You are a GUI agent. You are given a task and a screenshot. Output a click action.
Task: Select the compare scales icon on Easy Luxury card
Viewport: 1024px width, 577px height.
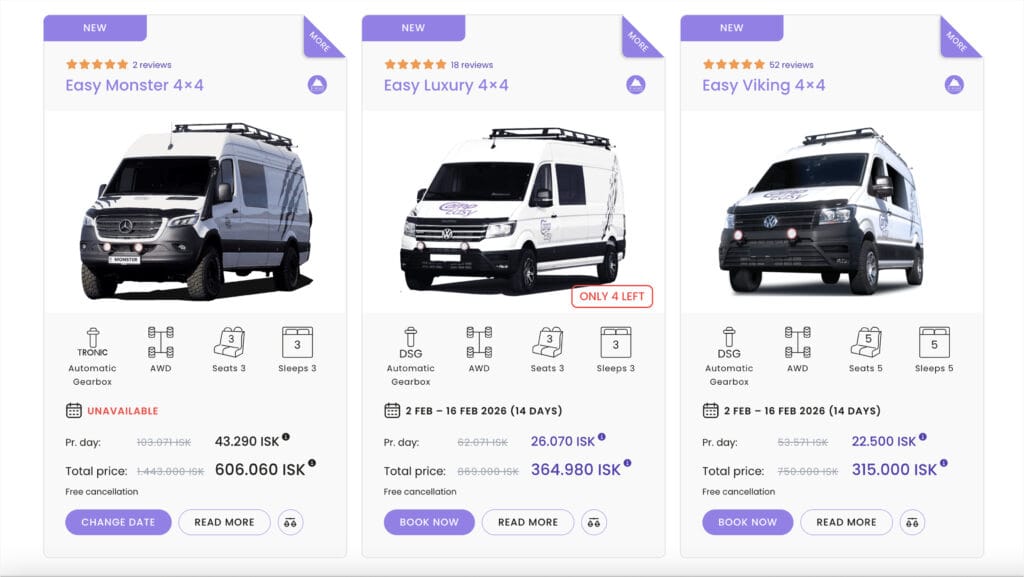pyautogui.click(x=594, y=522)
